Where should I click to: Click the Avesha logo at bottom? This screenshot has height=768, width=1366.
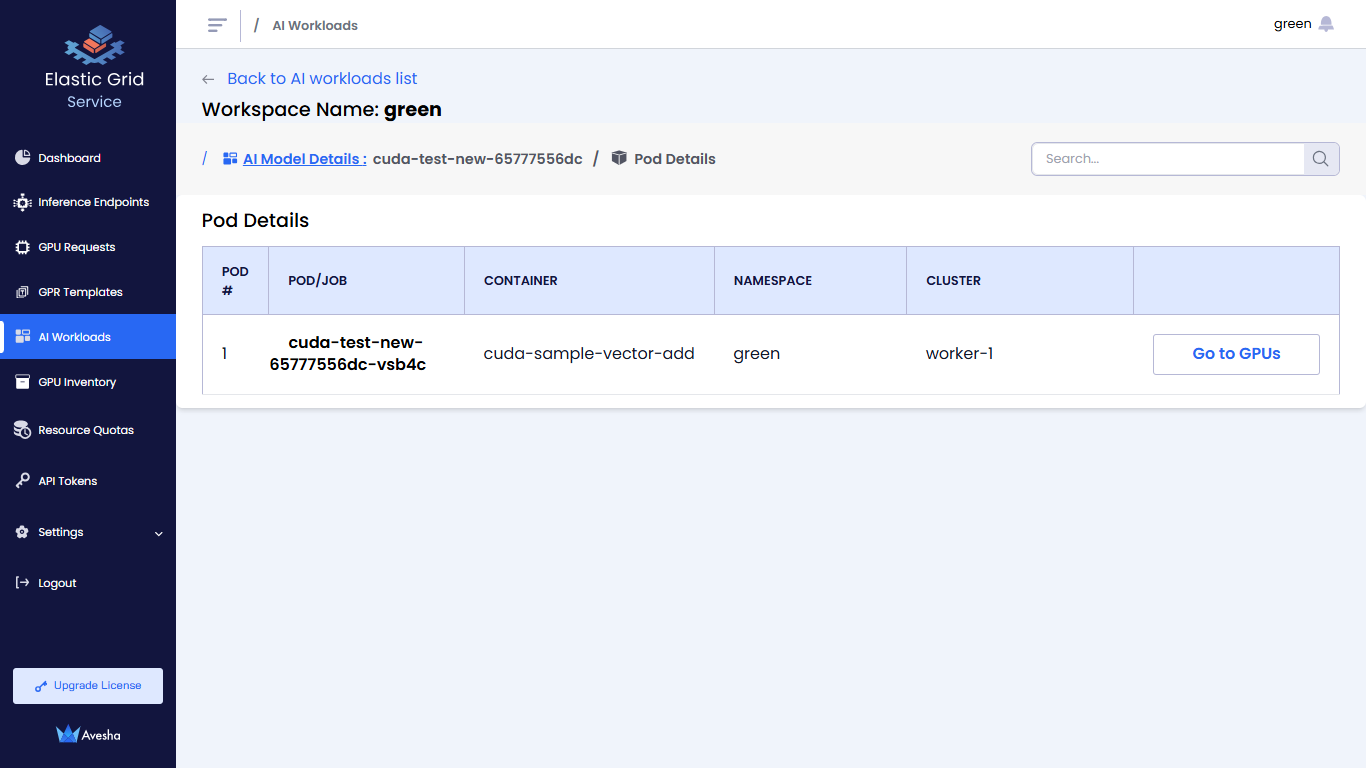(88, 735)
